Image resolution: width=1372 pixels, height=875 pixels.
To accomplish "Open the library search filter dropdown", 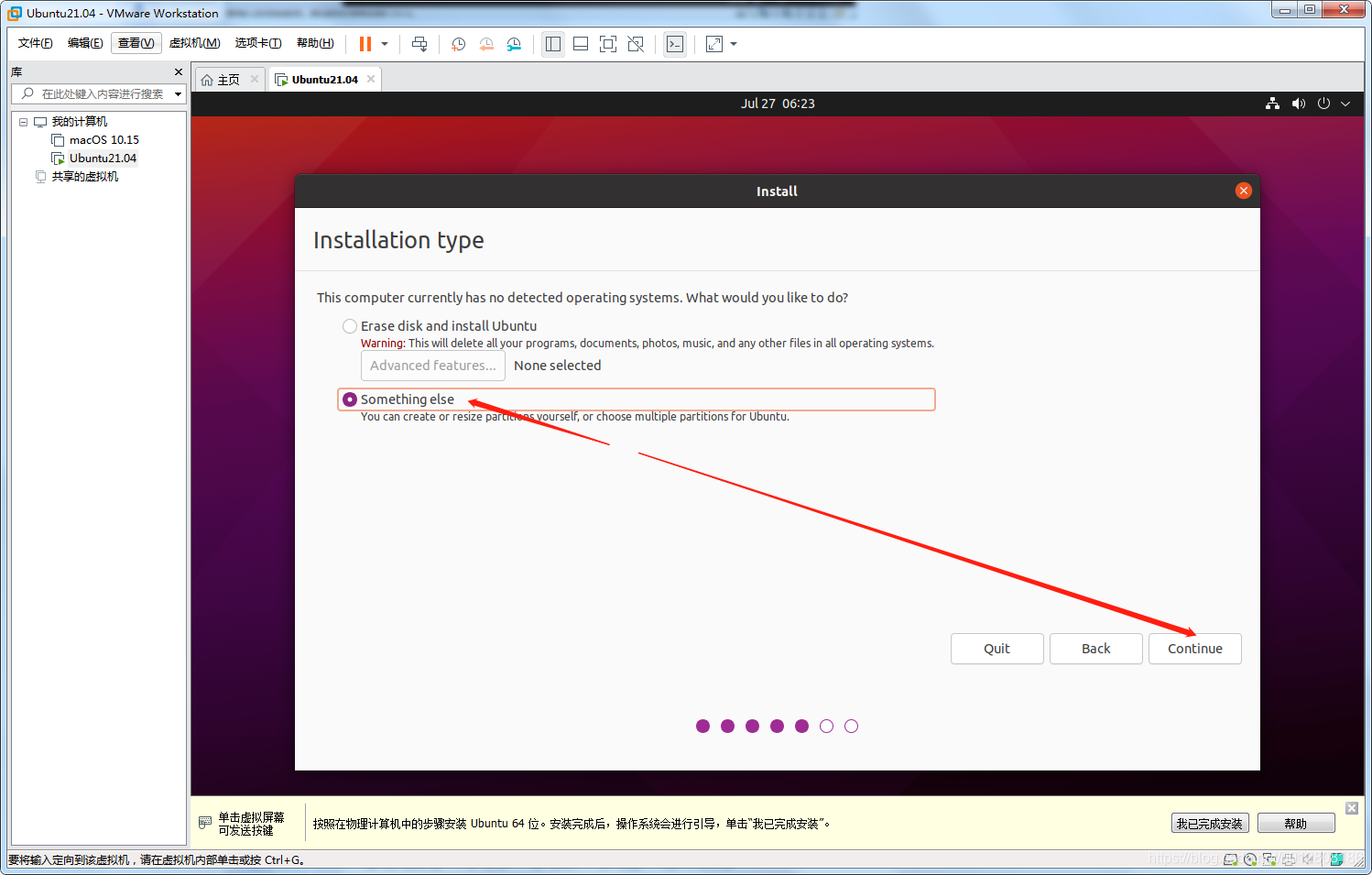I will click(178, 93).
